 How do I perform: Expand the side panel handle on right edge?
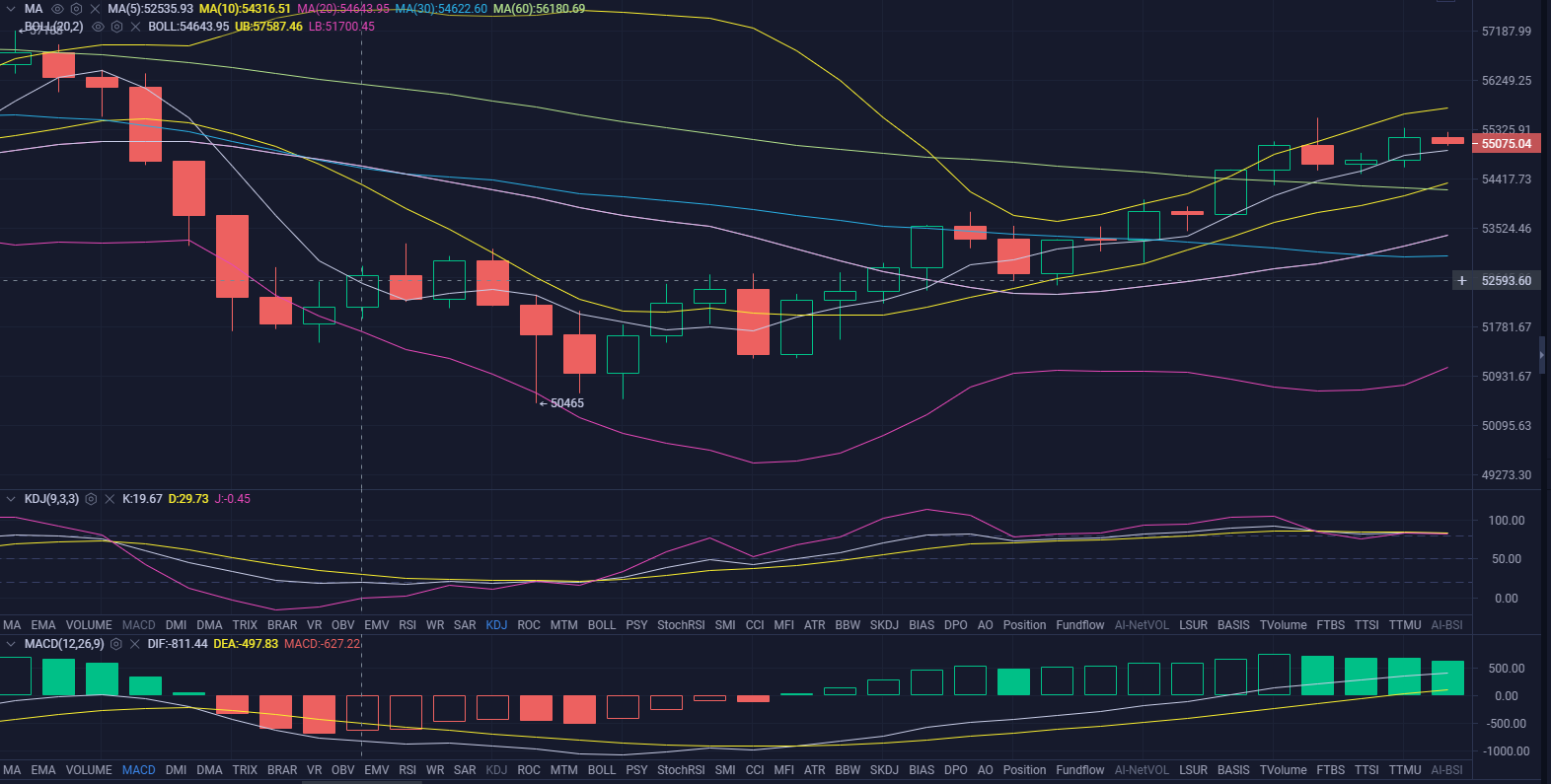[x=1542, y=354]
